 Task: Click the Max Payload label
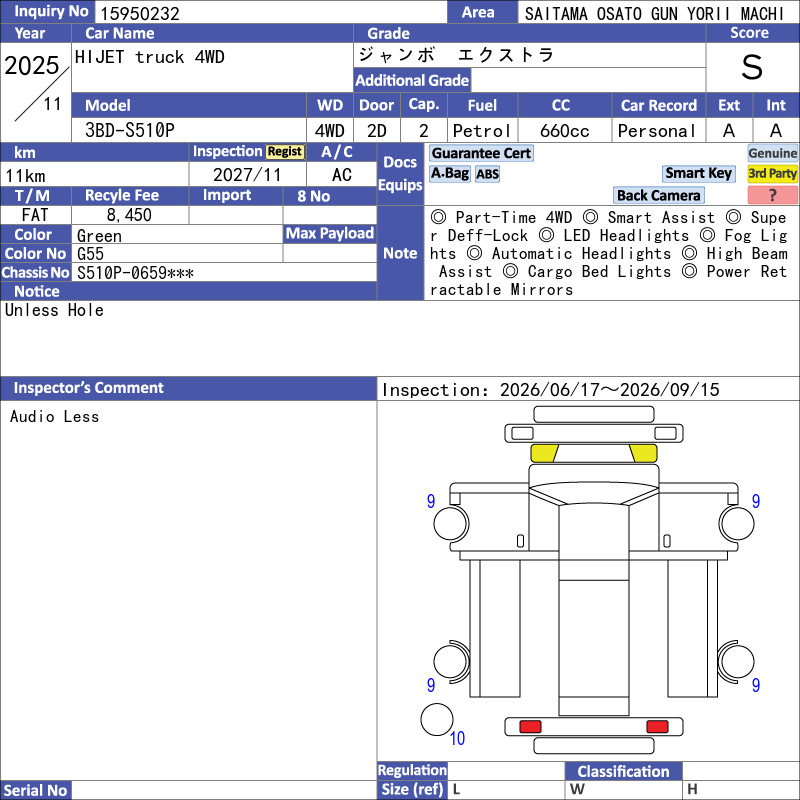pos(330,234)
